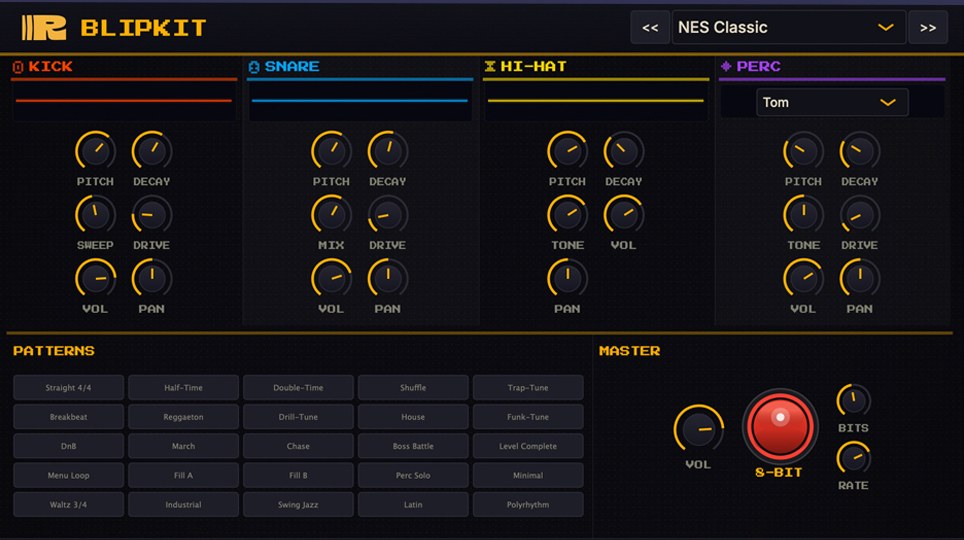Click the Kick VOL knob
964x540 pixels.
point(95,279)
